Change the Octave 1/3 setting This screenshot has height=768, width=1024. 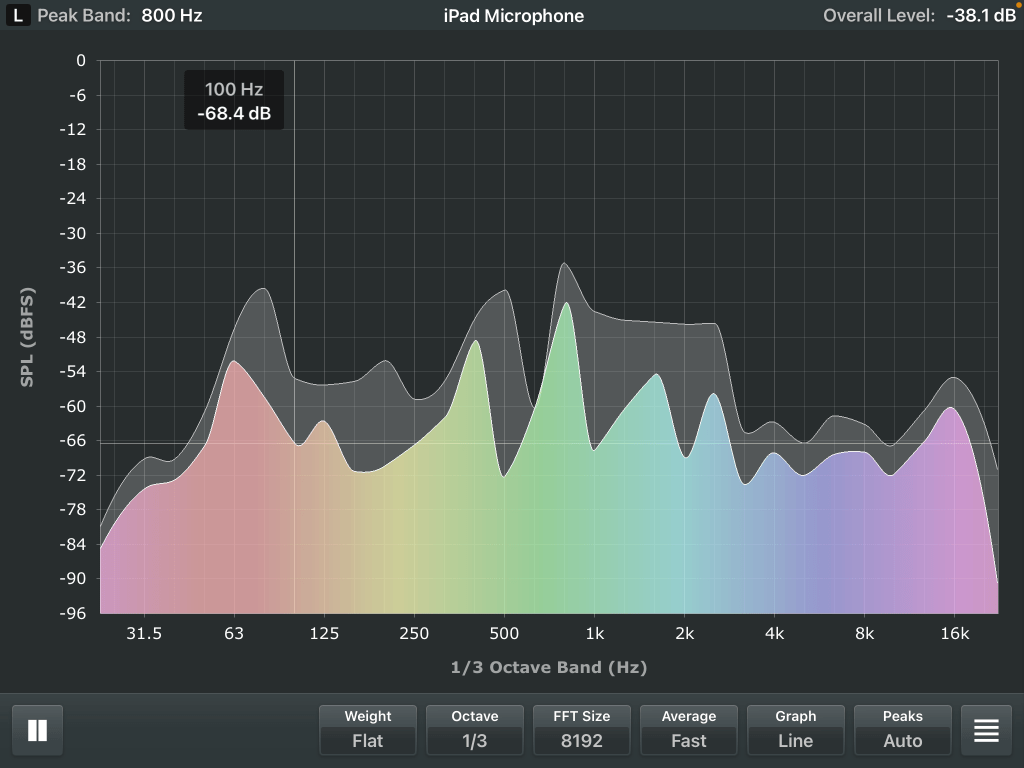(475, 730)
